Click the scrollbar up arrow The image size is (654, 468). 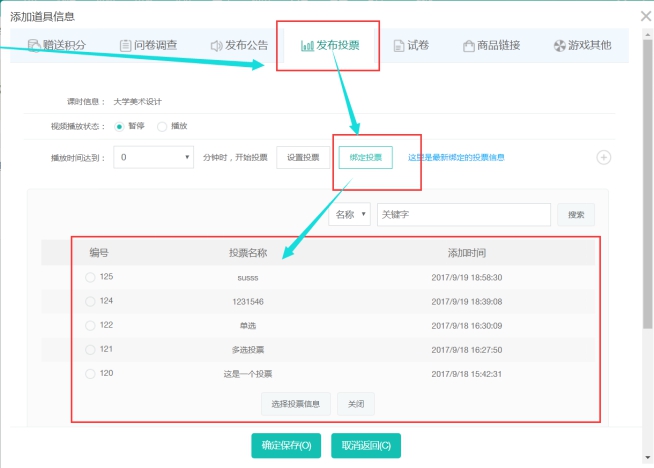tap(647, 34)
